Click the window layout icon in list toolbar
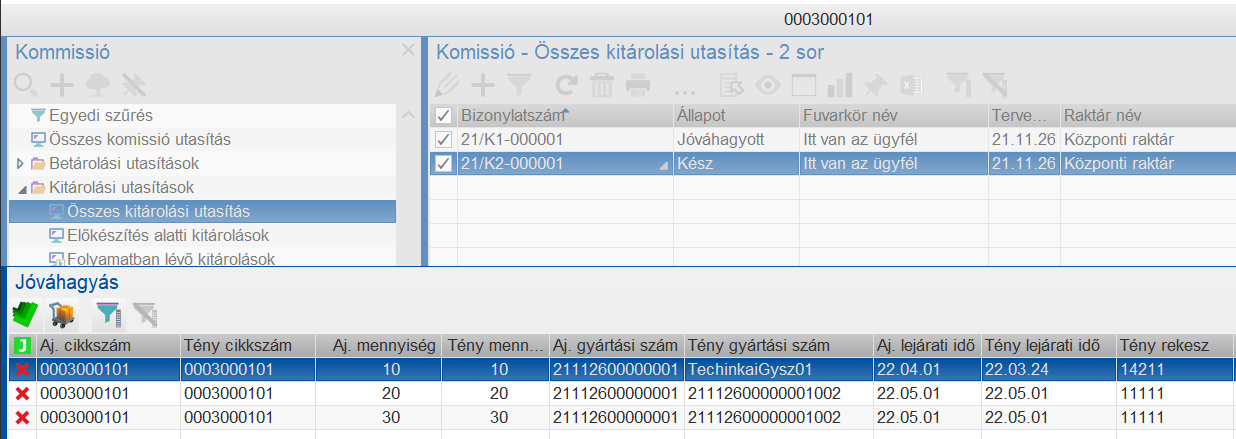Screen dimensions: 1236x439 pyautogui.click(x=804, y=84)
